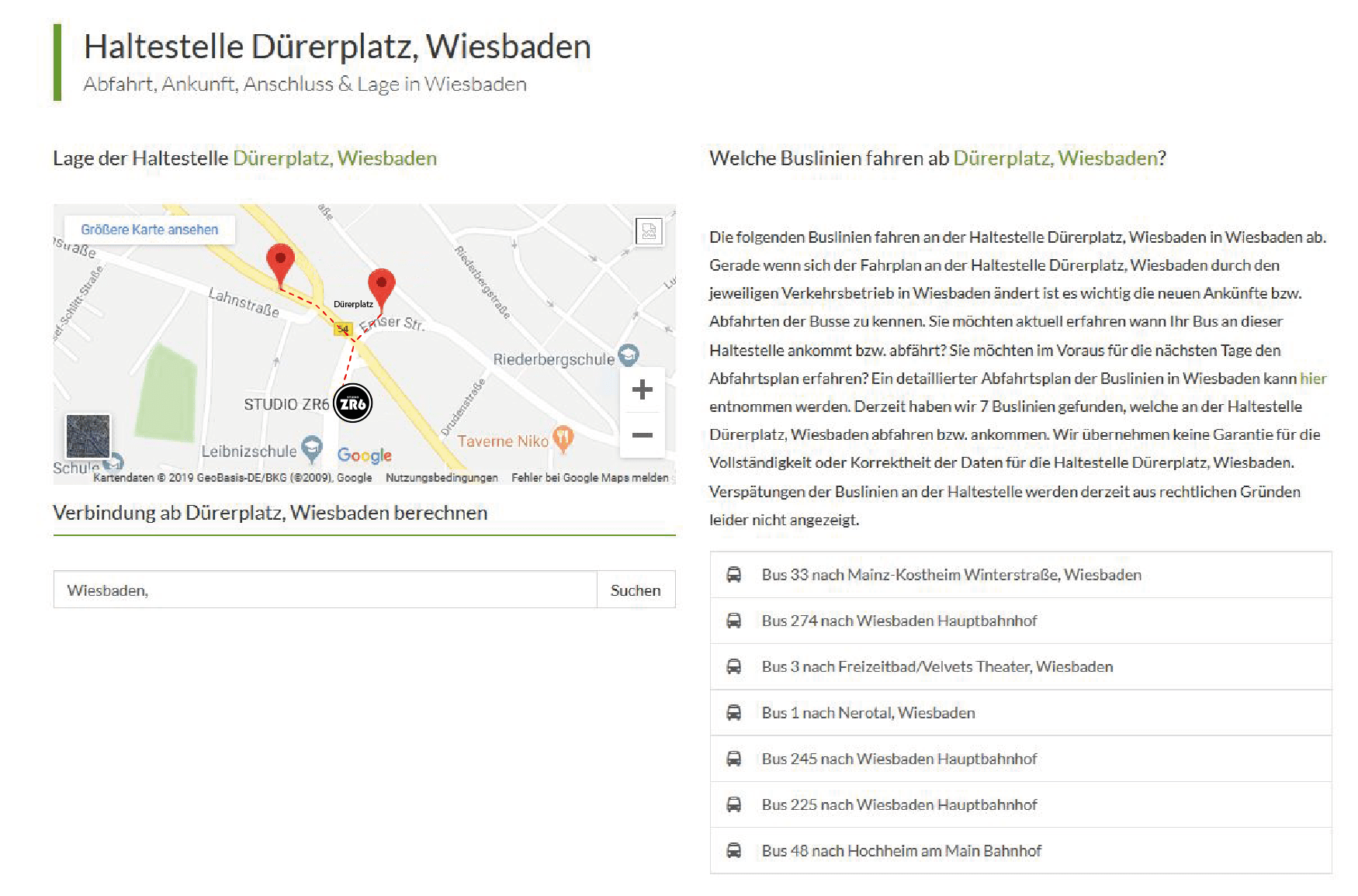The height and width of the screenshot is (896, 1358).
Task: Click the Lahnstraße street label on map
Action: 244,302
